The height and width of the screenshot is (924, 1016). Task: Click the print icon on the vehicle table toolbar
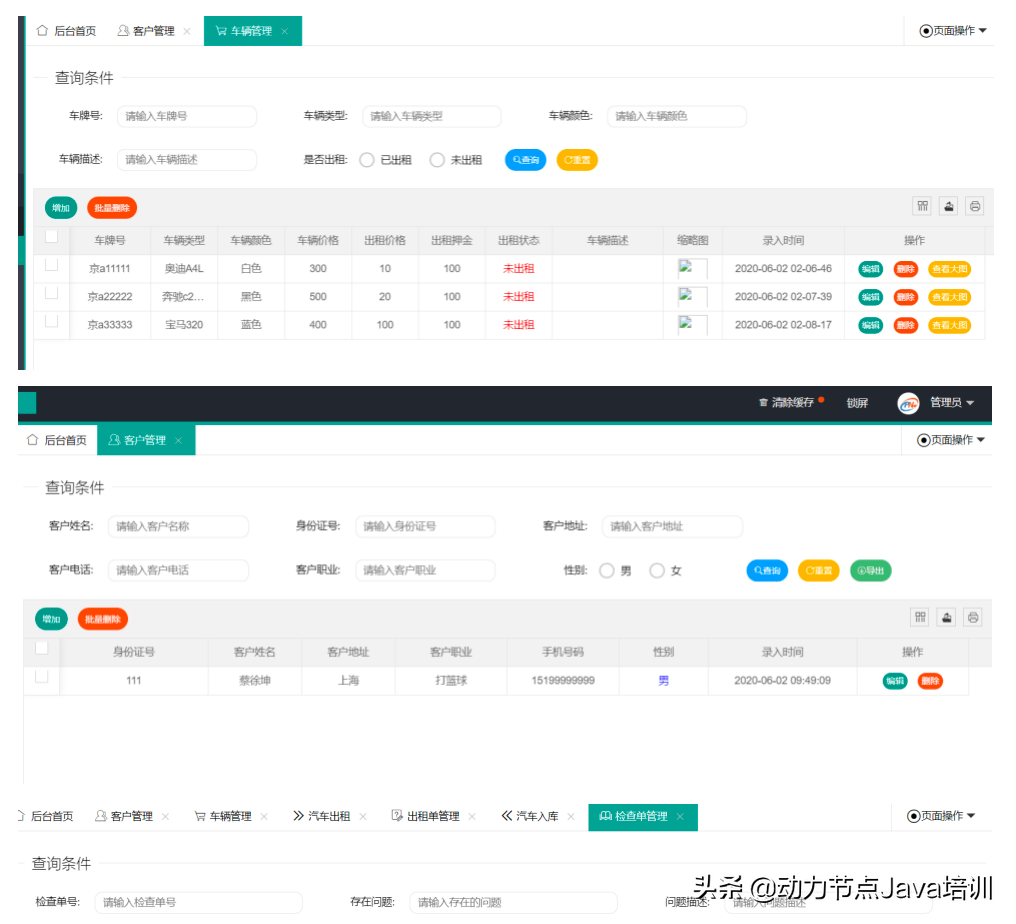point(974,206)
